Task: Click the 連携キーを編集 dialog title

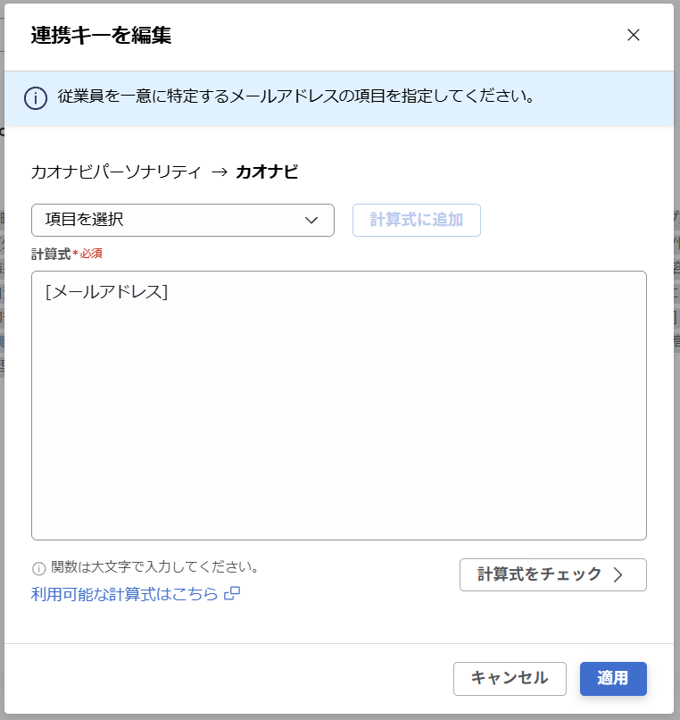Action: click(x=101, y=35)
